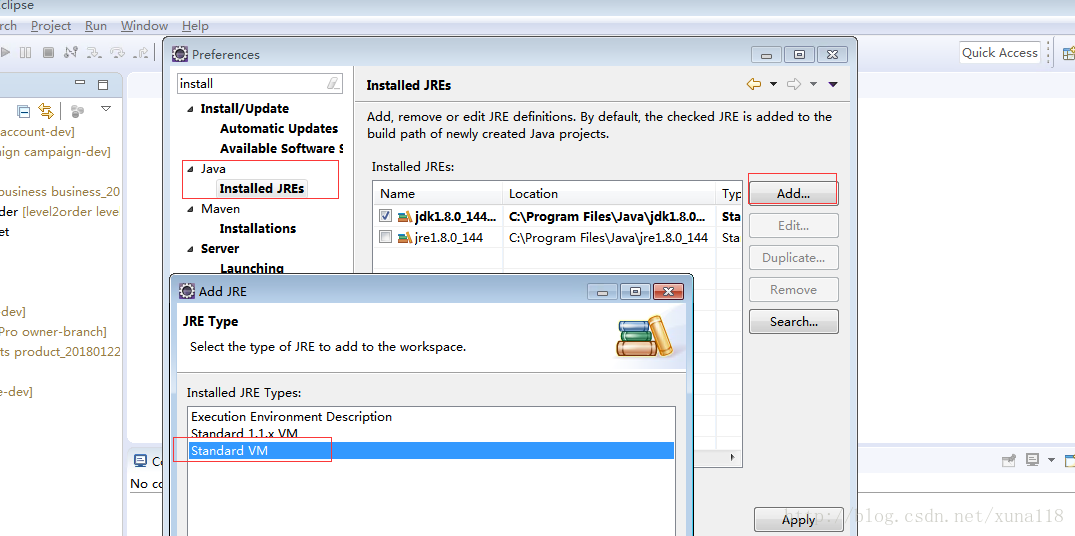This screenshot has height=536, width=1075.
Task: Click Collapse All in explorer view
Action: [23, 110]
